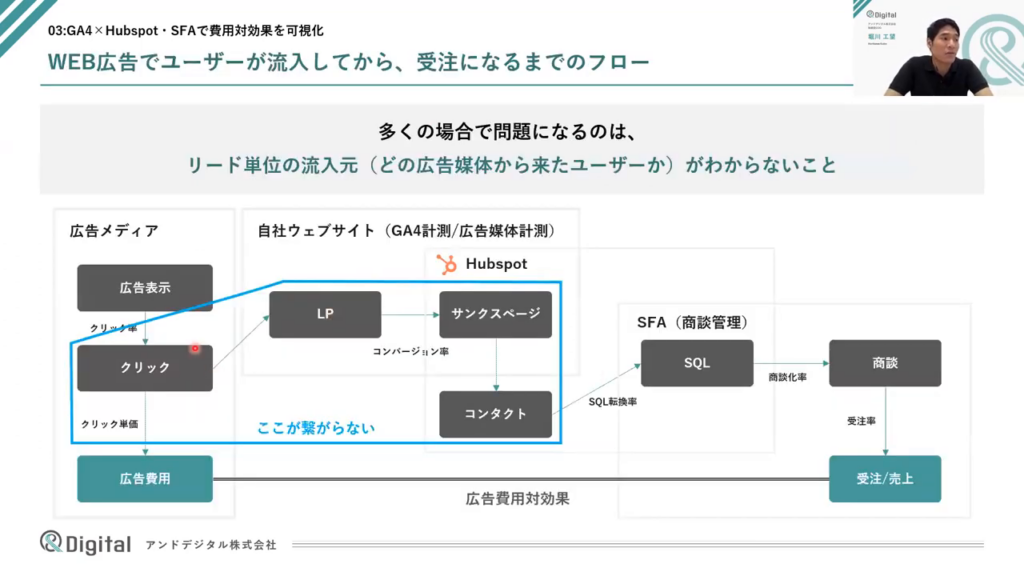
Task: Click the 広告費用対効果 label
Action: [517, 498]
